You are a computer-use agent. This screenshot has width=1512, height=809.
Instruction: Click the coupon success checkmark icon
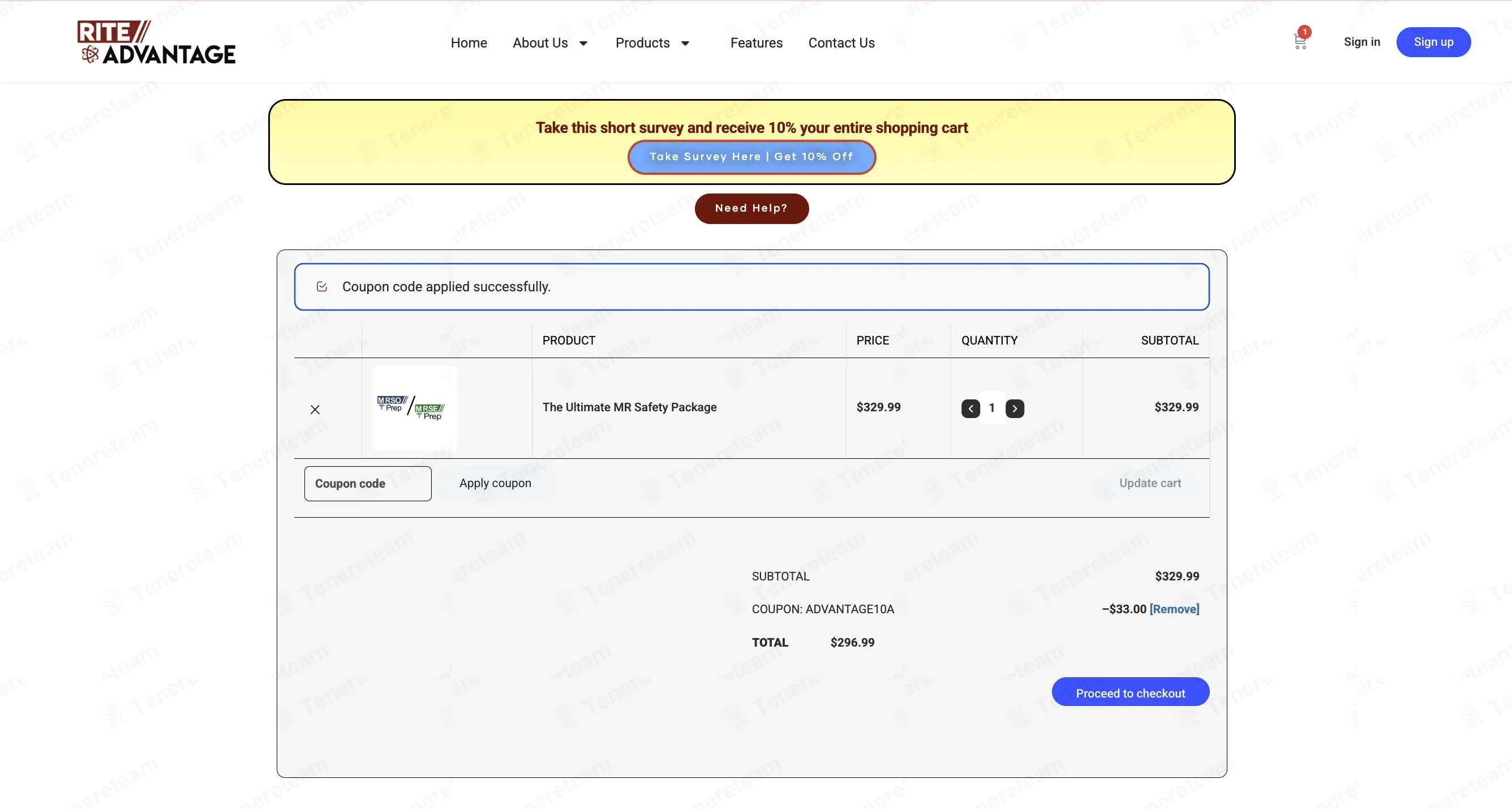[x=321, y=286]
